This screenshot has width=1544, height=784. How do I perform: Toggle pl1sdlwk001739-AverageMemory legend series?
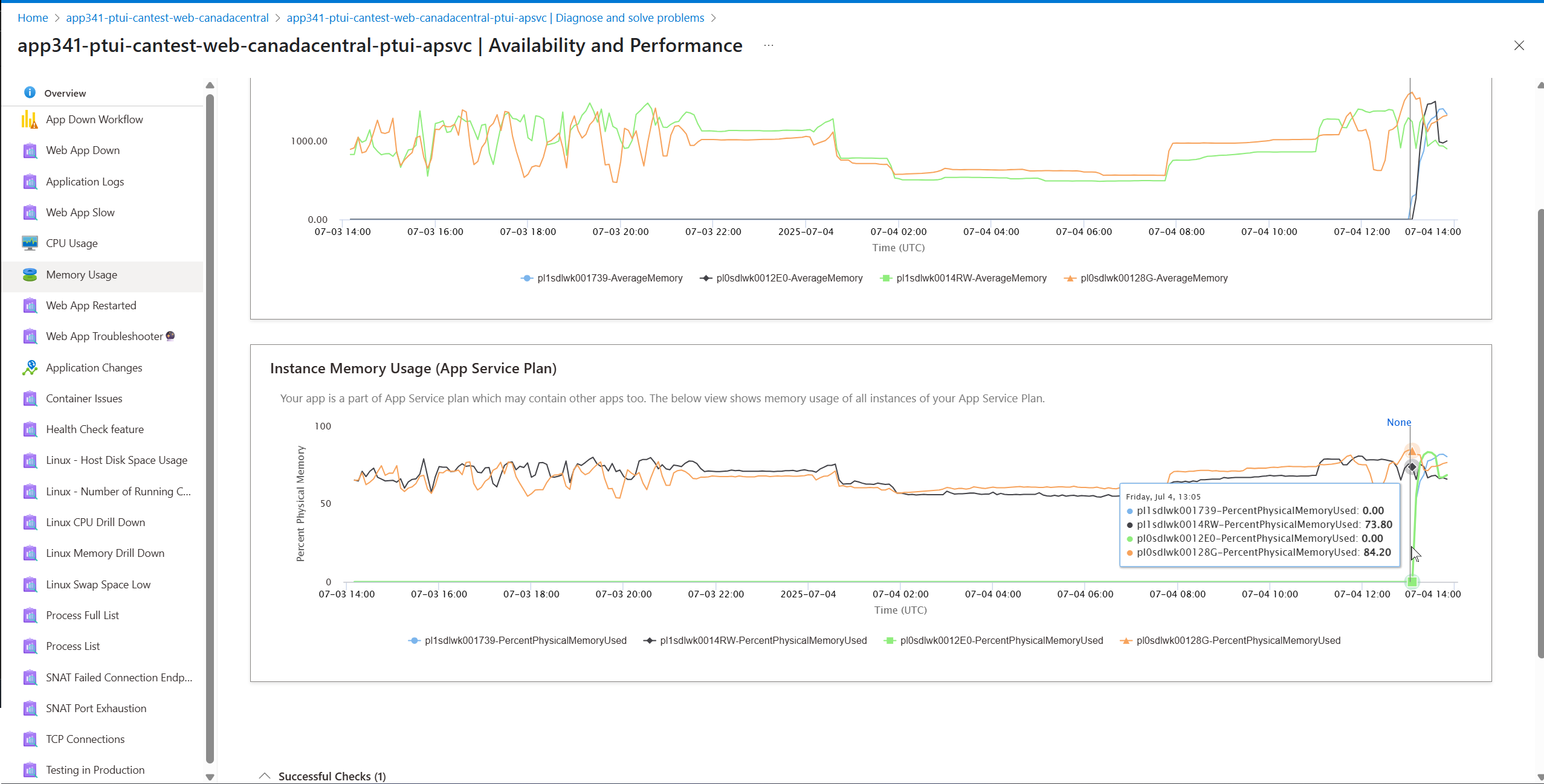click(601, 278)
